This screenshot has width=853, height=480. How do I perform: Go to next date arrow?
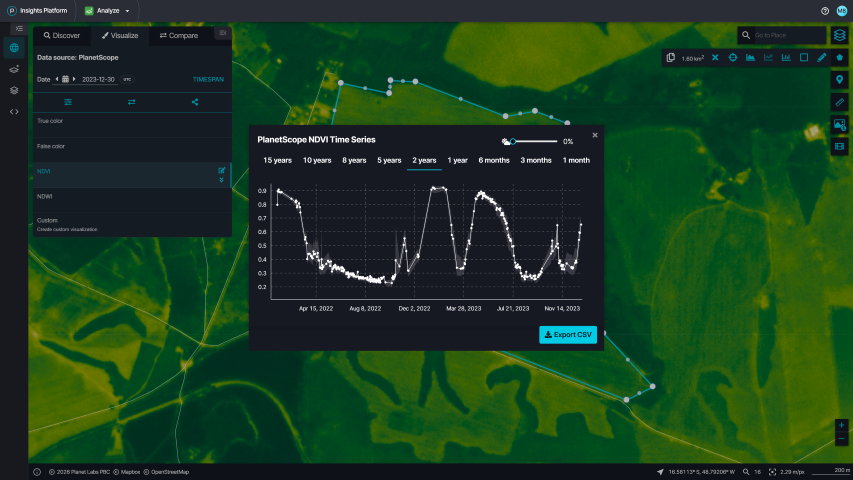(x=74, y=79)
